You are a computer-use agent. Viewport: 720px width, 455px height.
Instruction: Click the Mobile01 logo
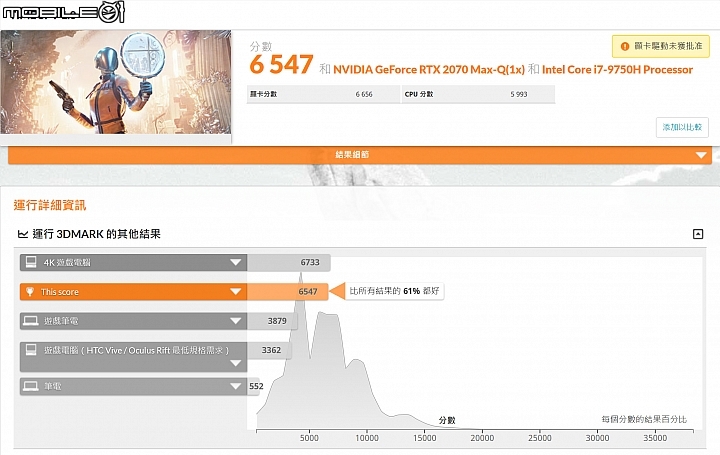[x=64, y=12]
